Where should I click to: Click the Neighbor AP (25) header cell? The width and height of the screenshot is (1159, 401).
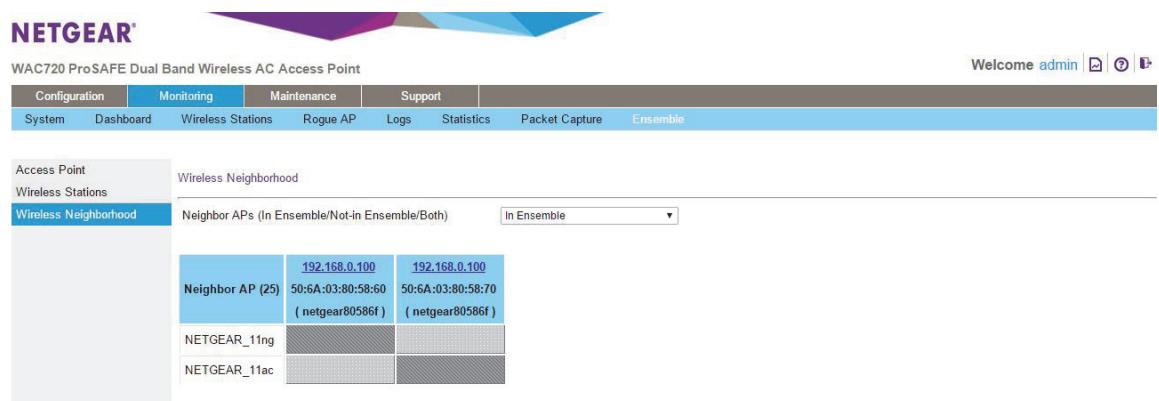click(231, 289)
